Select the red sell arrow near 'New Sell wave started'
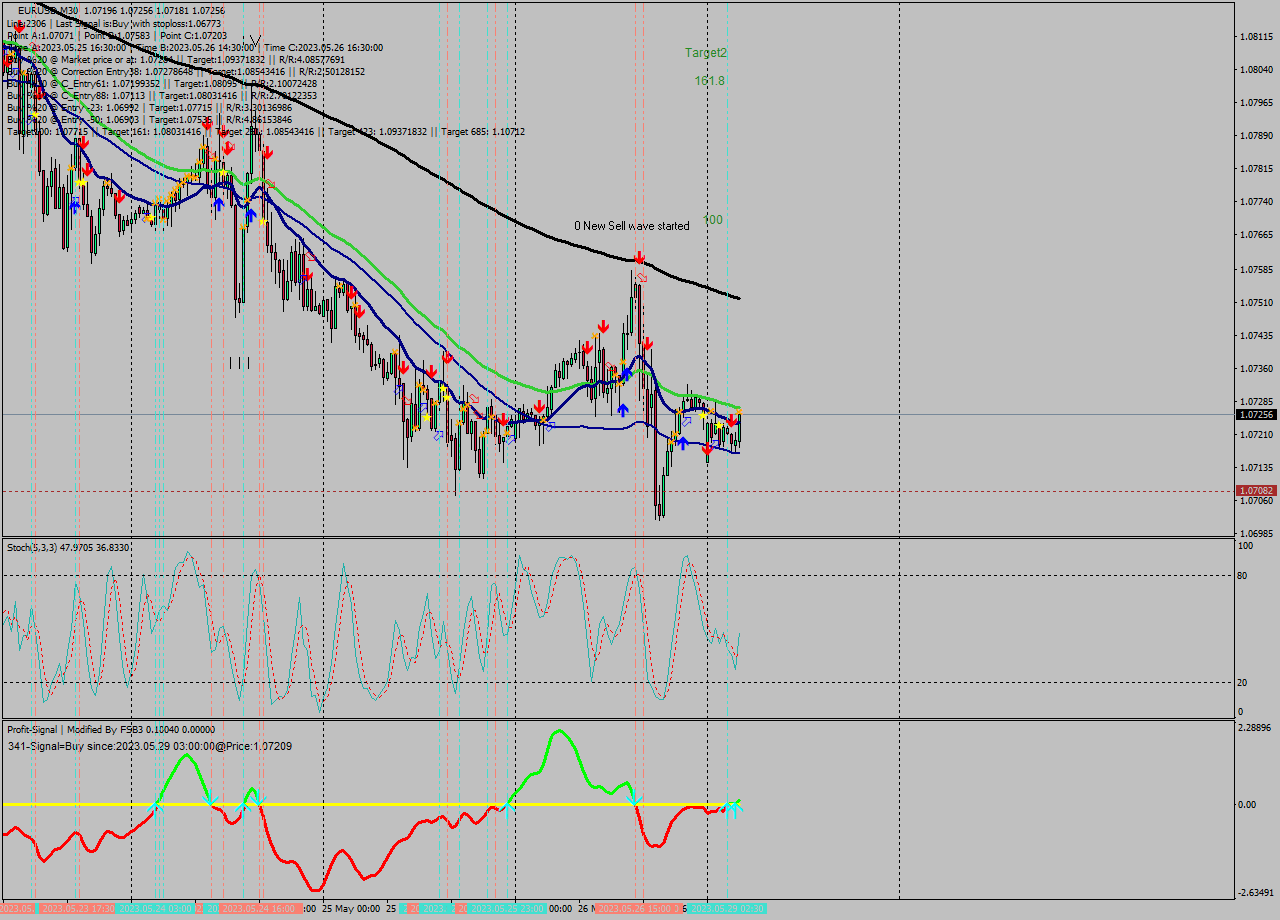Viewport: 1280px width, 920px height. pyautogui.click(x=639, y=258)
